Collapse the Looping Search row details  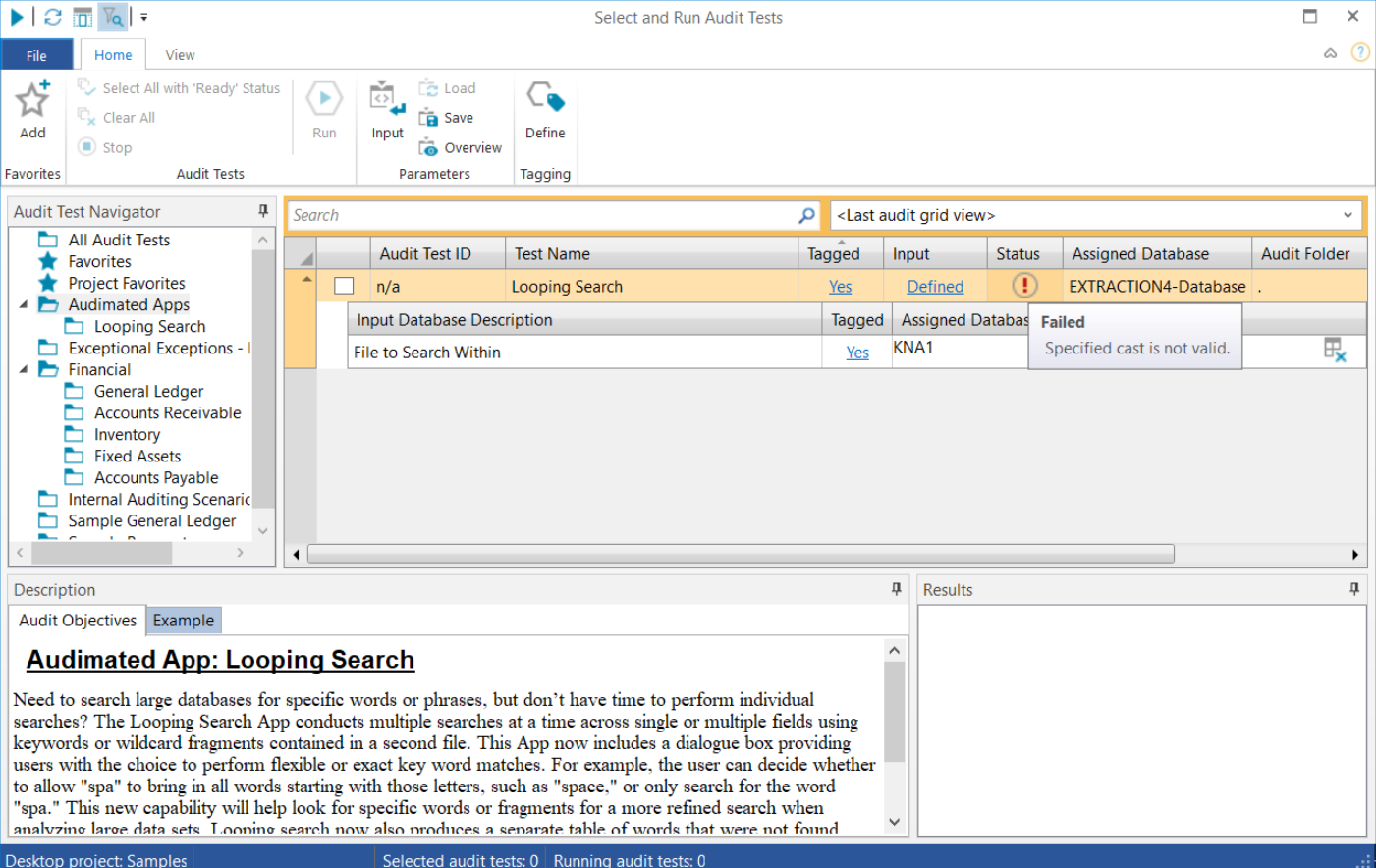pyautogui.click(x=306, y=280)
